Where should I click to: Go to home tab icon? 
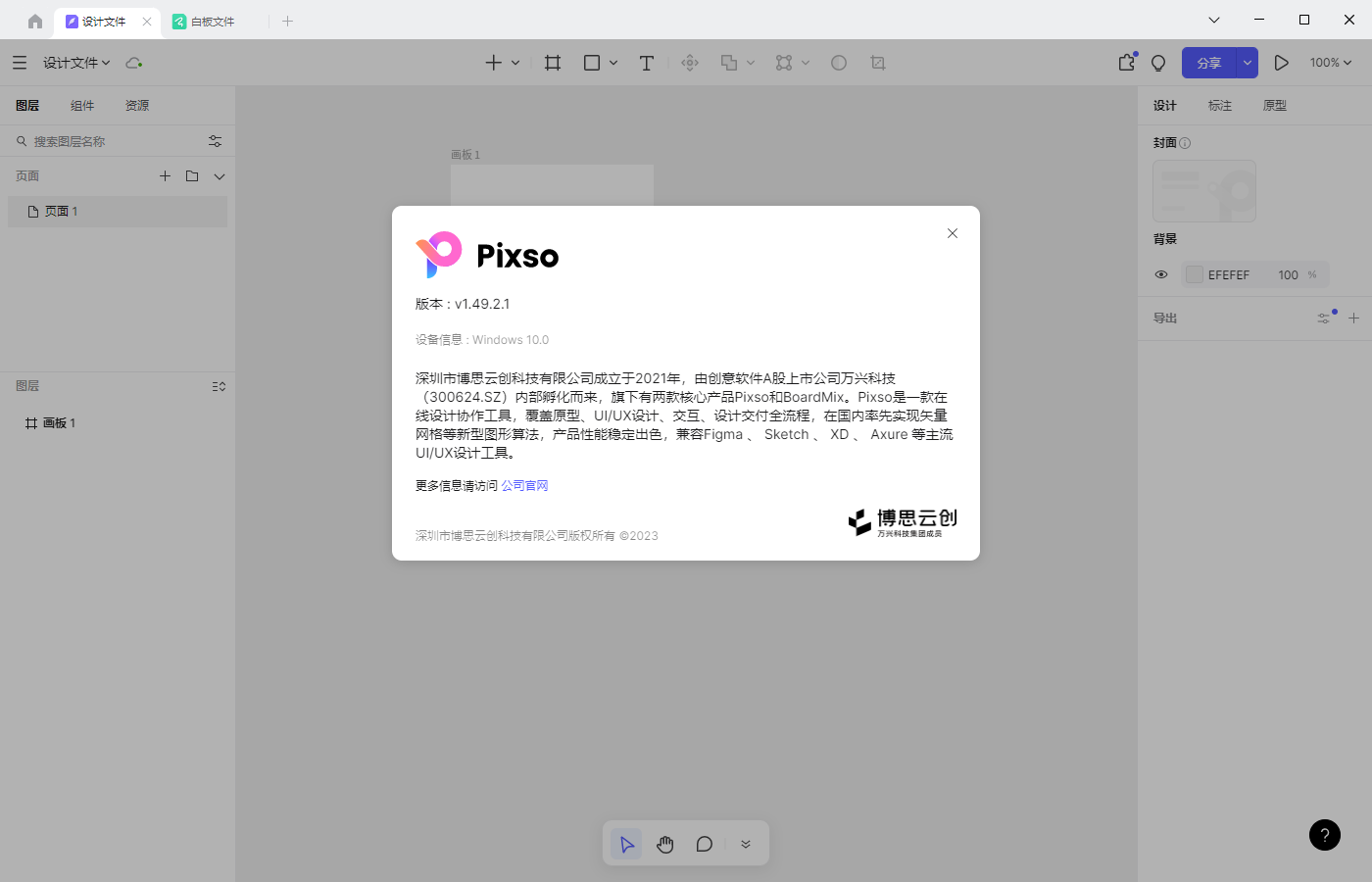(35, 21)
